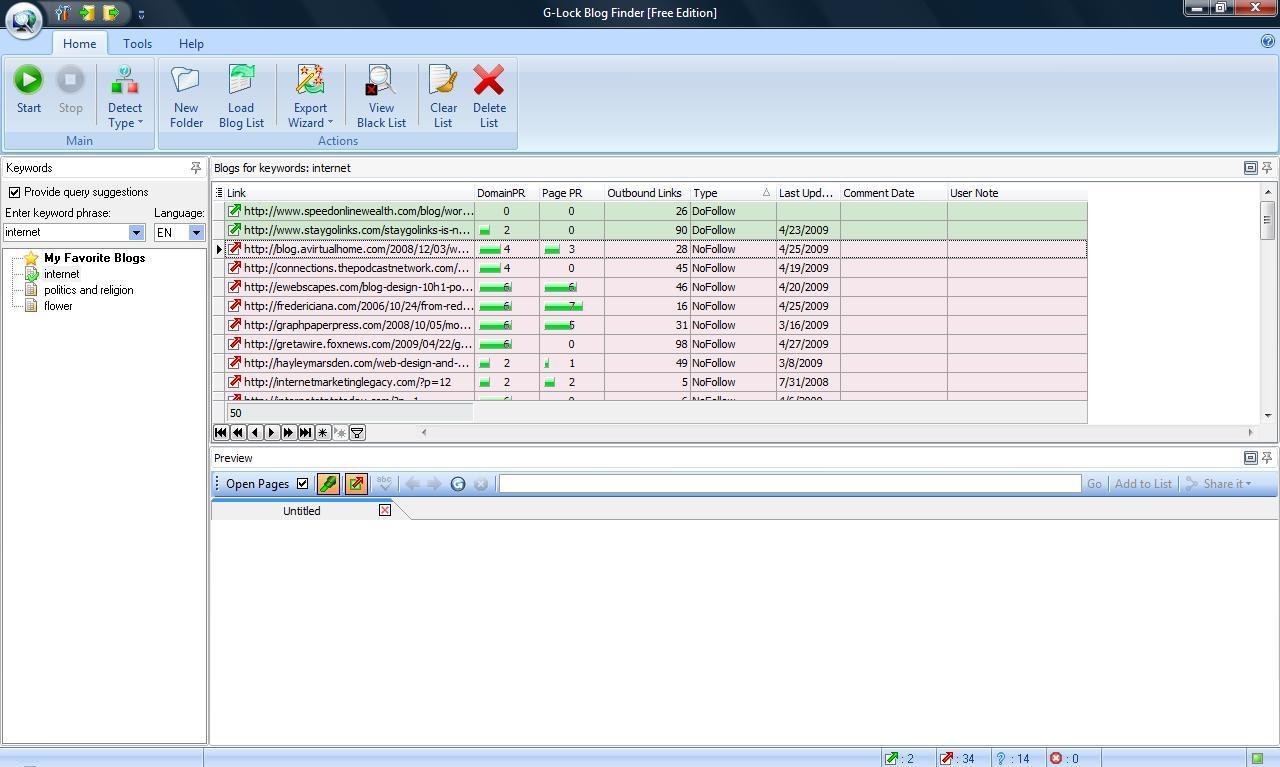Click the Preview URL address field

(790, 484)
